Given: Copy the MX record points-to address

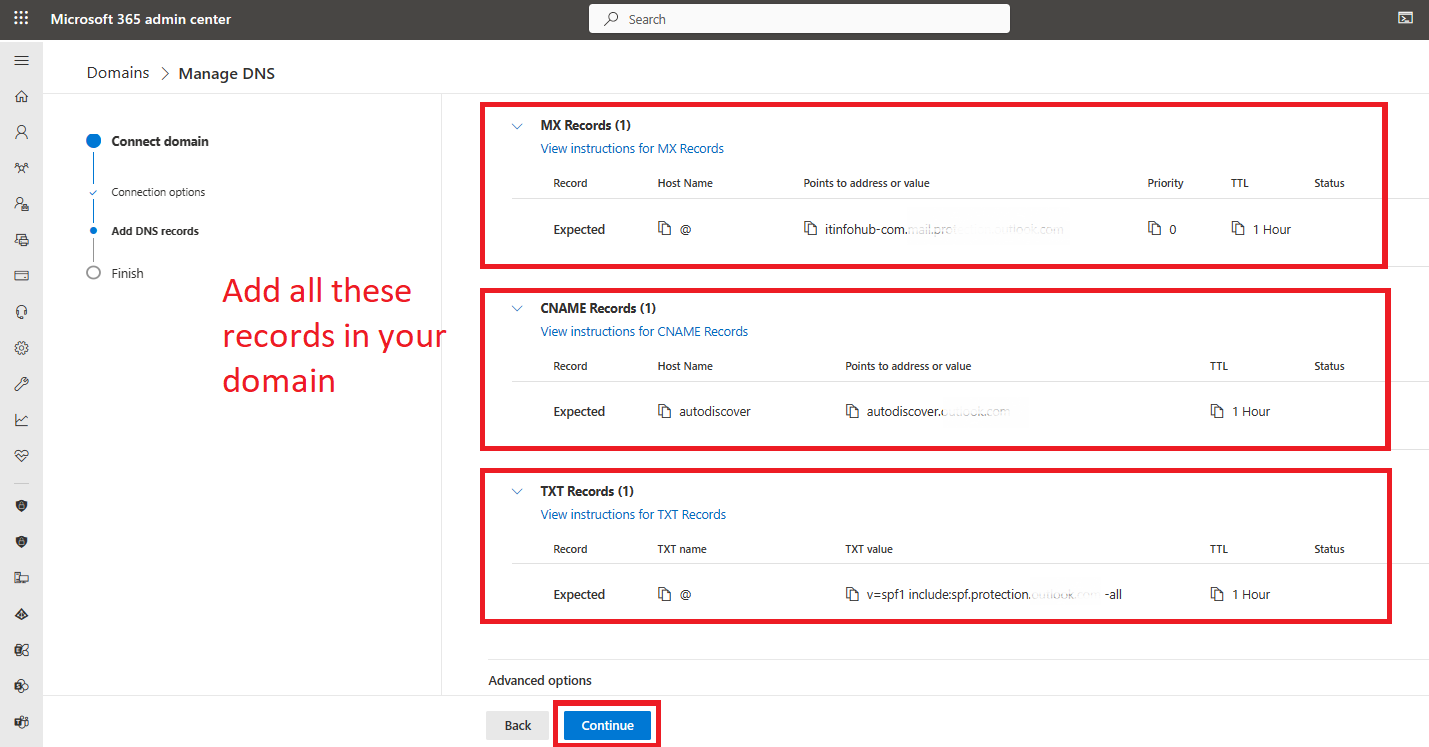Looking at the screenshot, I should (810, 229).
